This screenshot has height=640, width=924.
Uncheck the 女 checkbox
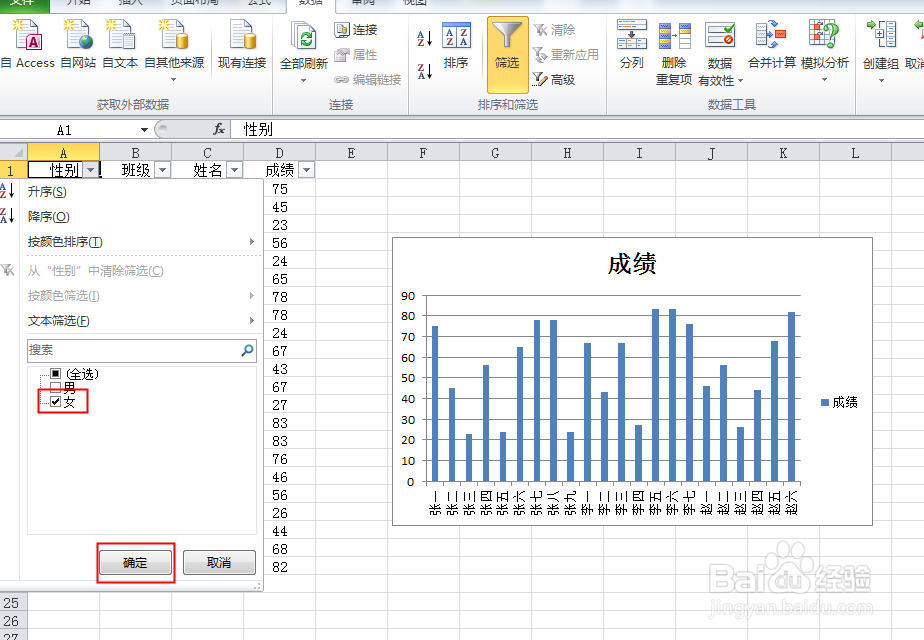[55, 401]
